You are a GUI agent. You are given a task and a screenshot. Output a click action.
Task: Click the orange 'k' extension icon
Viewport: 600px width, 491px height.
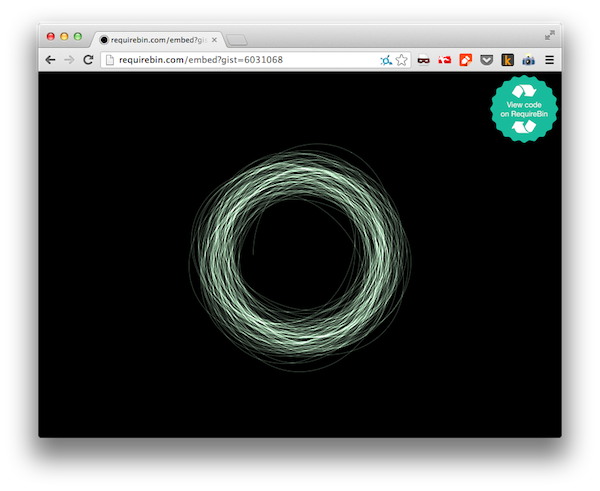pyautogui.click(x=507, y=60)
